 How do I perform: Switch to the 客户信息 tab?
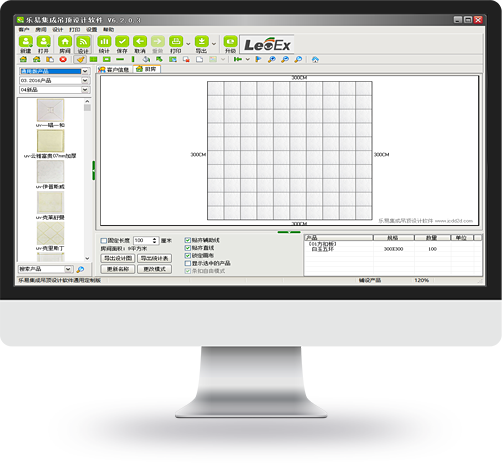click(114, 69)
